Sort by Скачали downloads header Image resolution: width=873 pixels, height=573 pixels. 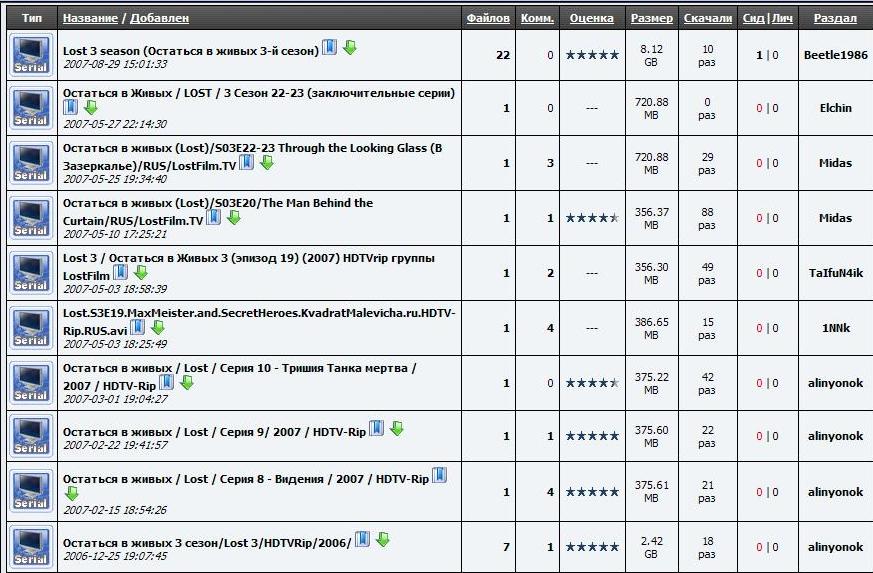pyautogui.click(x=708, y=18)
